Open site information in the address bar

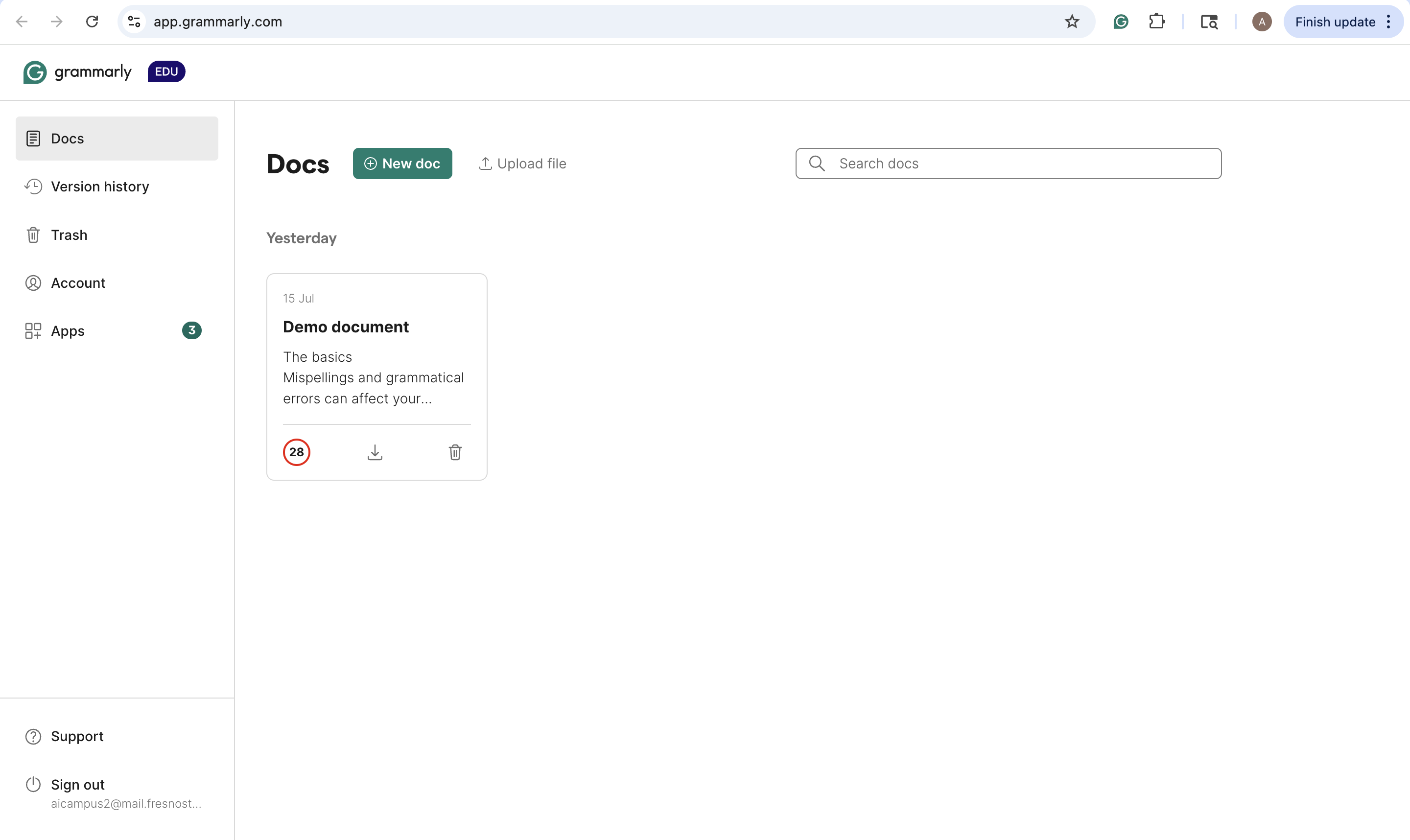(134, 22)
